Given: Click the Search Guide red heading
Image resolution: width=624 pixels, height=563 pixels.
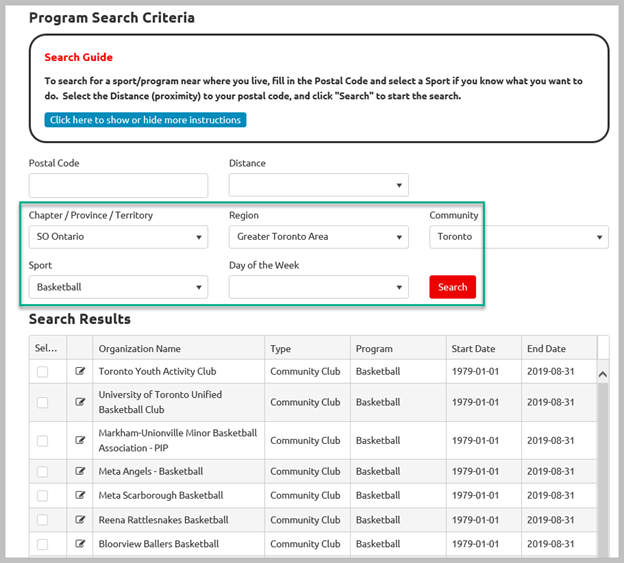Looking at the screenshot, I should (78, 57).
